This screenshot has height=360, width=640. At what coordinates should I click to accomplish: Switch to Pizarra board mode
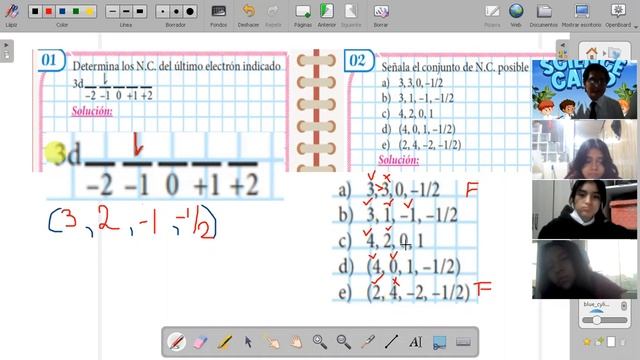pyautogui.click(x=492, y=15)
